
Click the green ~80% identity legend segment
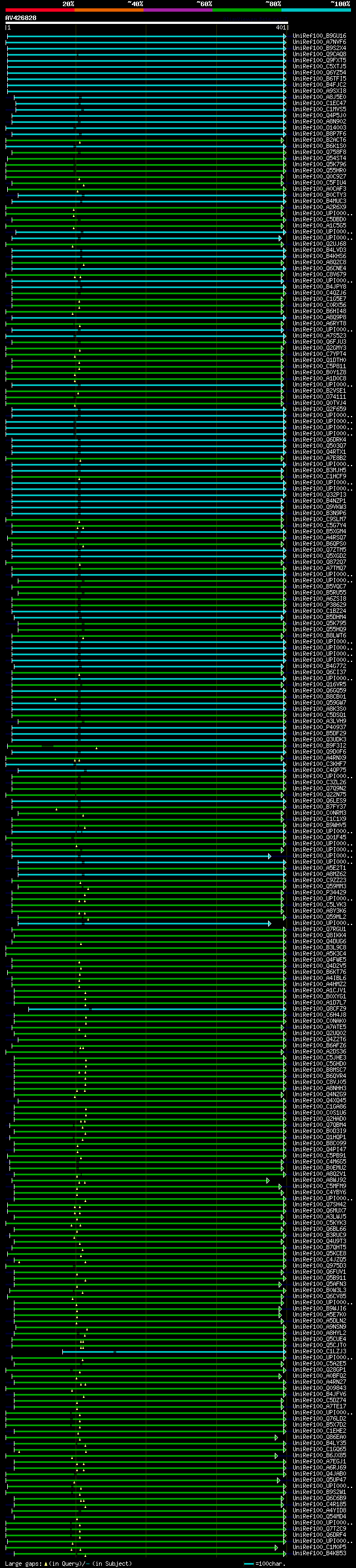(x=247, y=10)
